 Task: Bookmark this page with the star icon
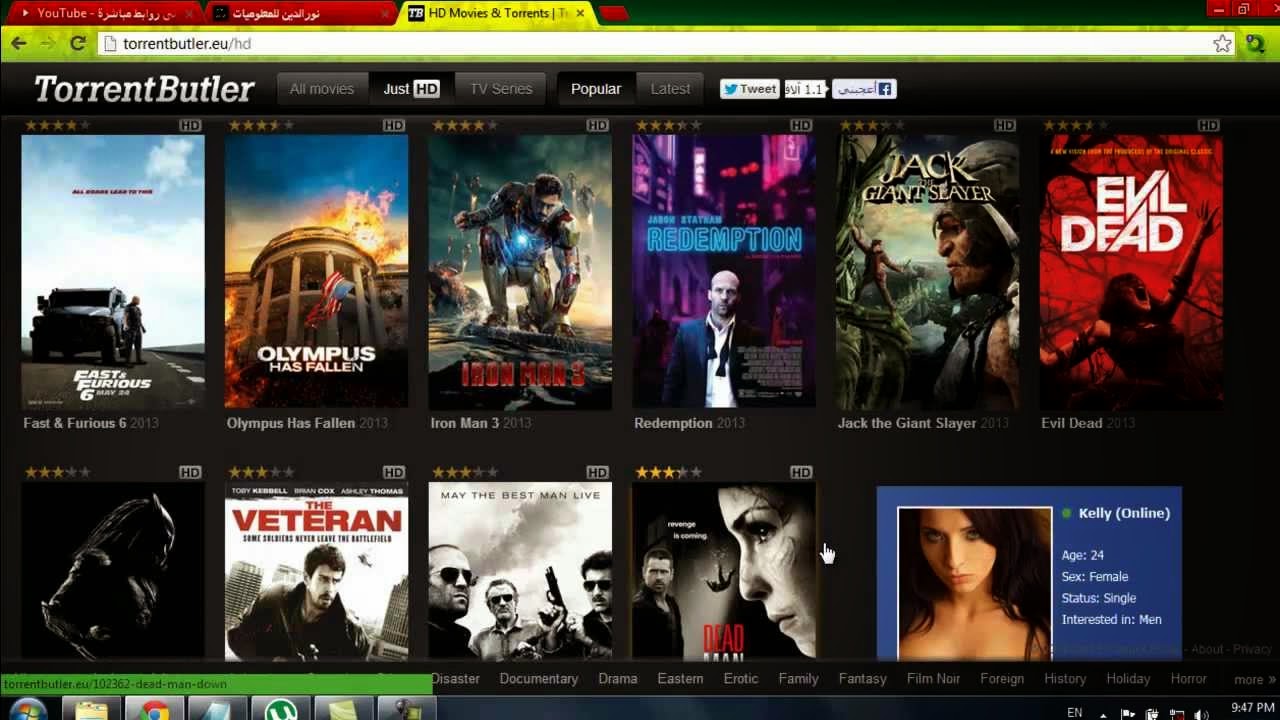[x=1222, y=43]
